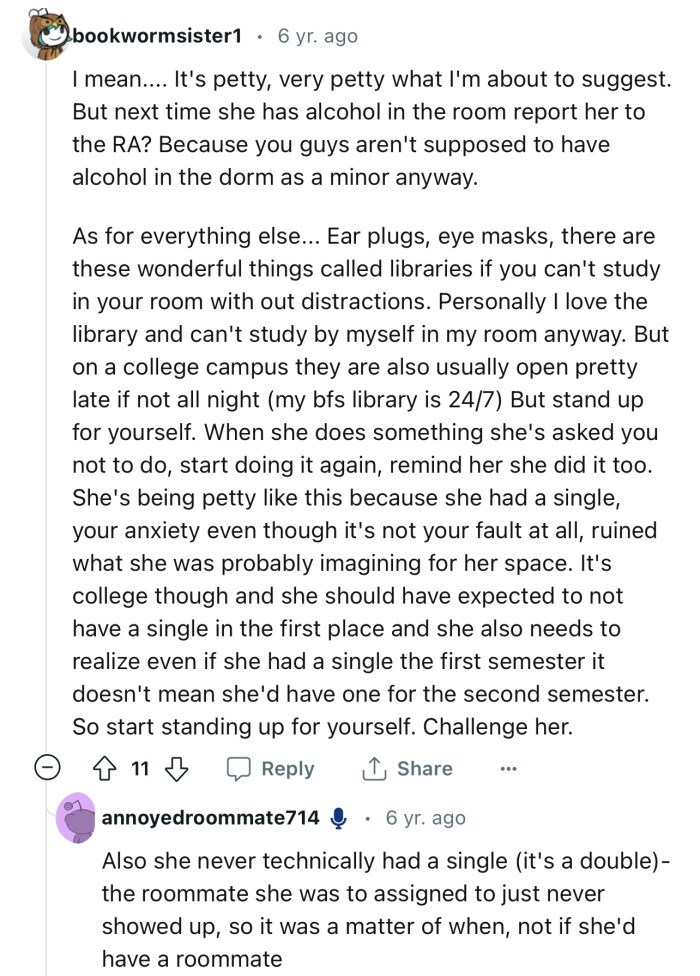The image size is (700, 976).
Task: Collapse the bookwormsister1 comment thread
Action: (46, 769)
